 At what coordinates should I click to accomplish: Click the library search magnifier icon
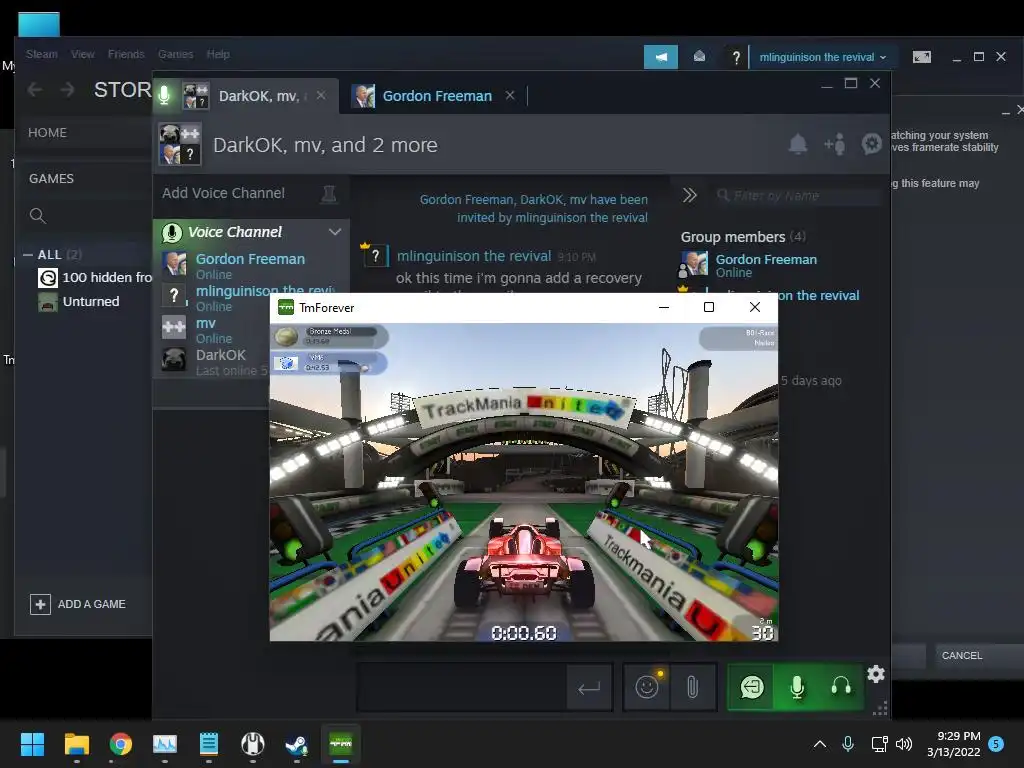pyautogui.click(x=38, y=216)
